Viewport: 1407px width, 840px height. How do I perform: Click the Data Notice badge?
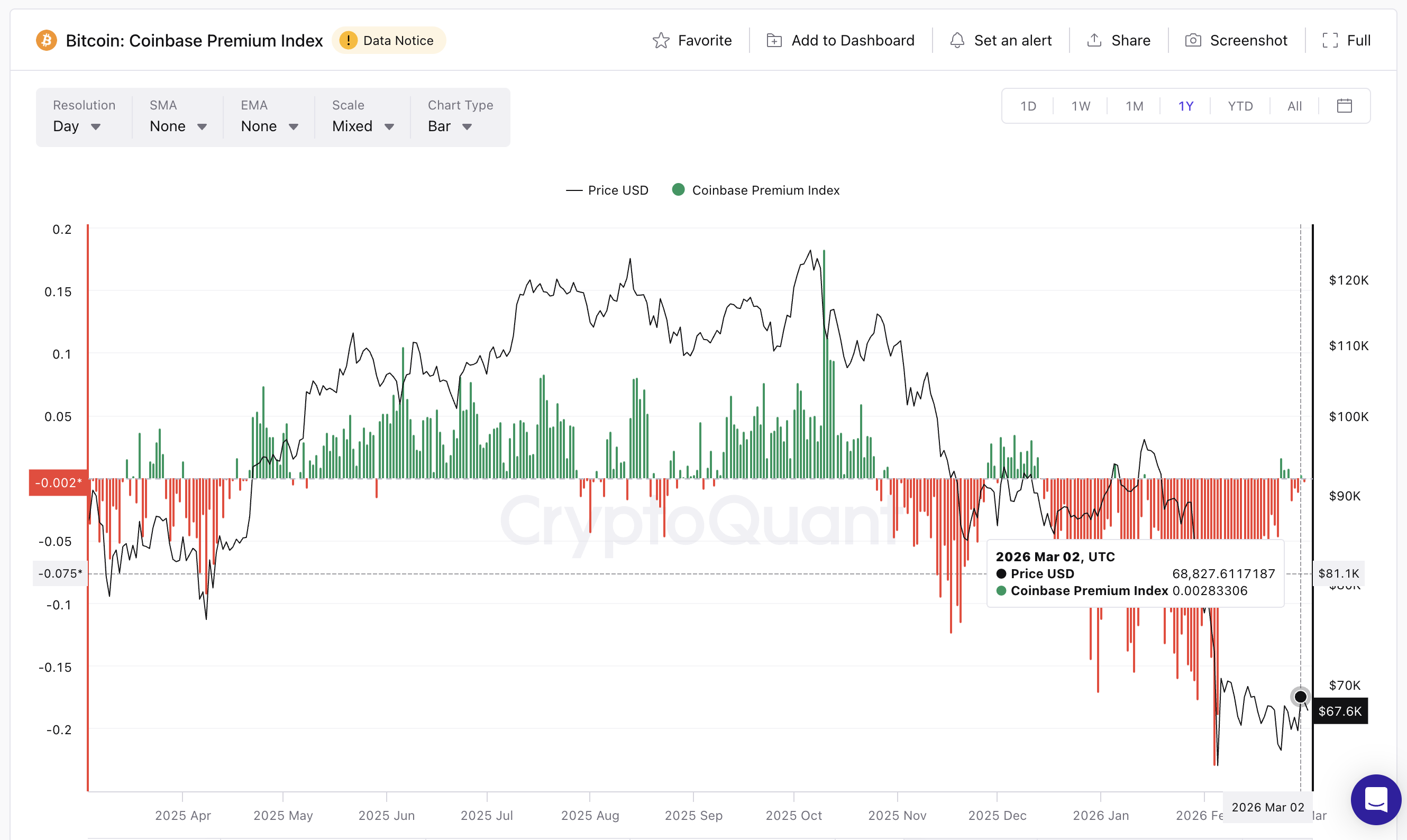pyautogui.click(x=389, y=40)
